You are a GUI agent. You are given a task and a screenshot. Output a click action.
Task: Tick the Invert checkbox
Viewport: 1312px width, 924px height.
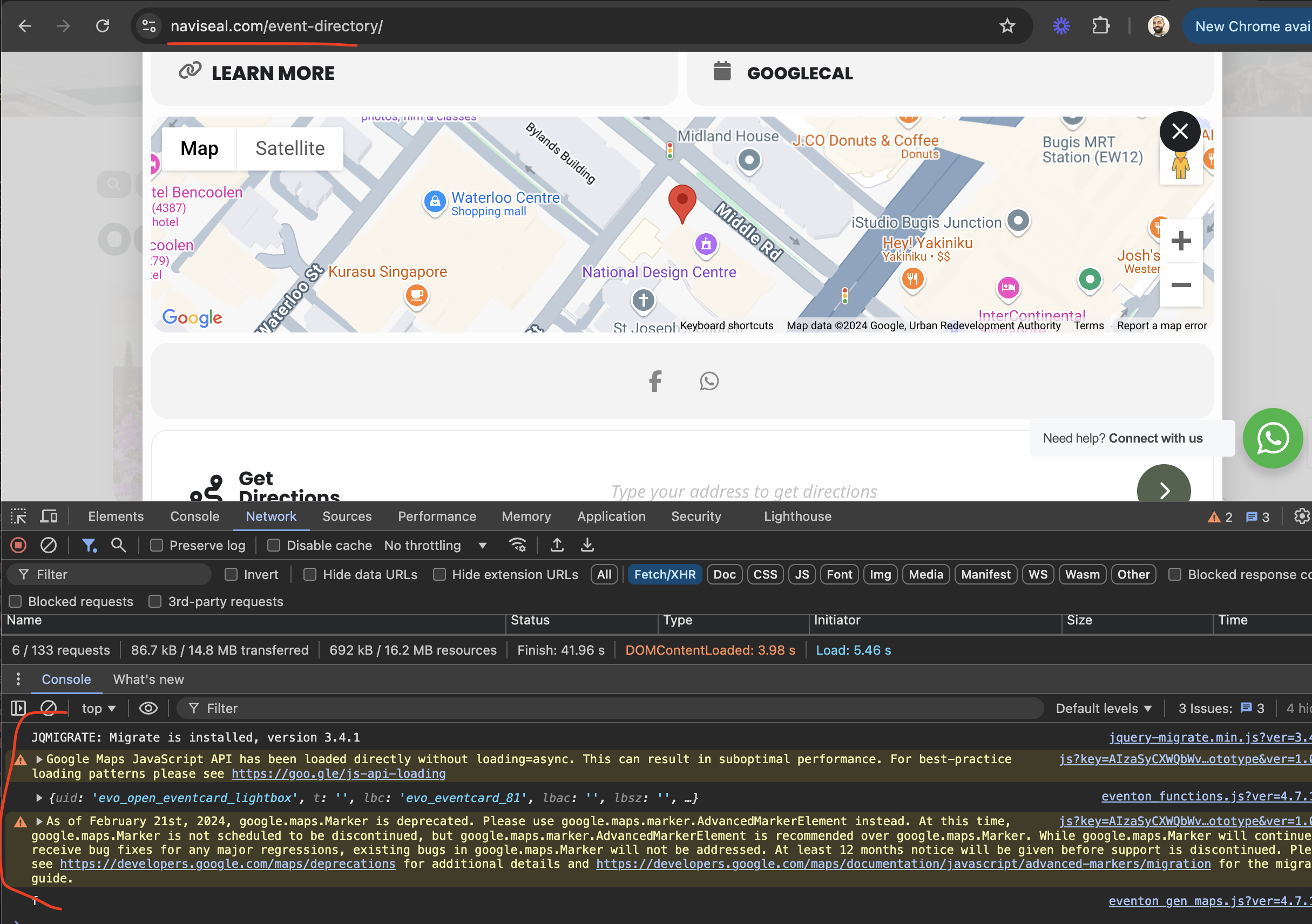(231, 575)
